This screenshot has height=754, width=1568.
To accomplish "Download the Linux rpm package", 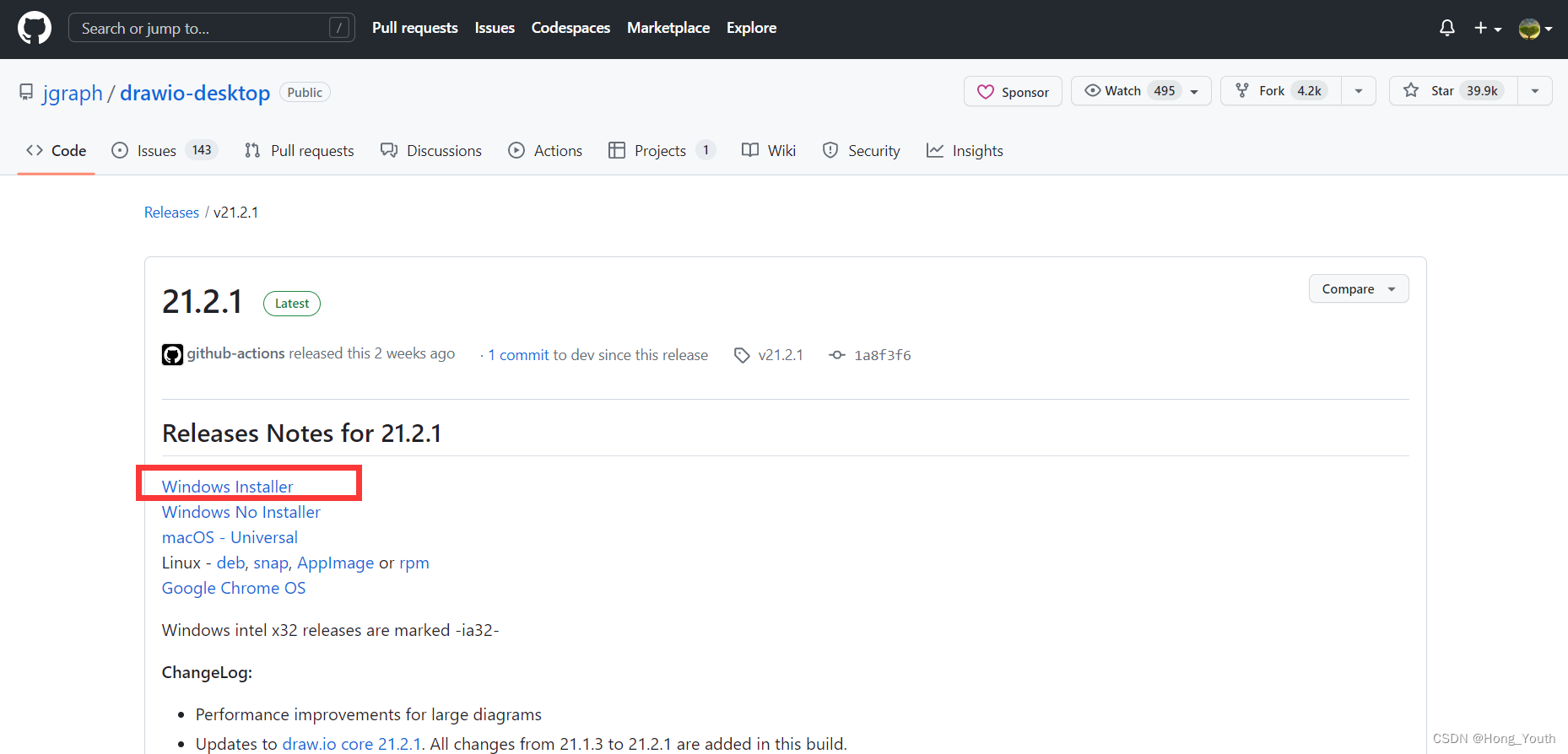I will point(414,563).
